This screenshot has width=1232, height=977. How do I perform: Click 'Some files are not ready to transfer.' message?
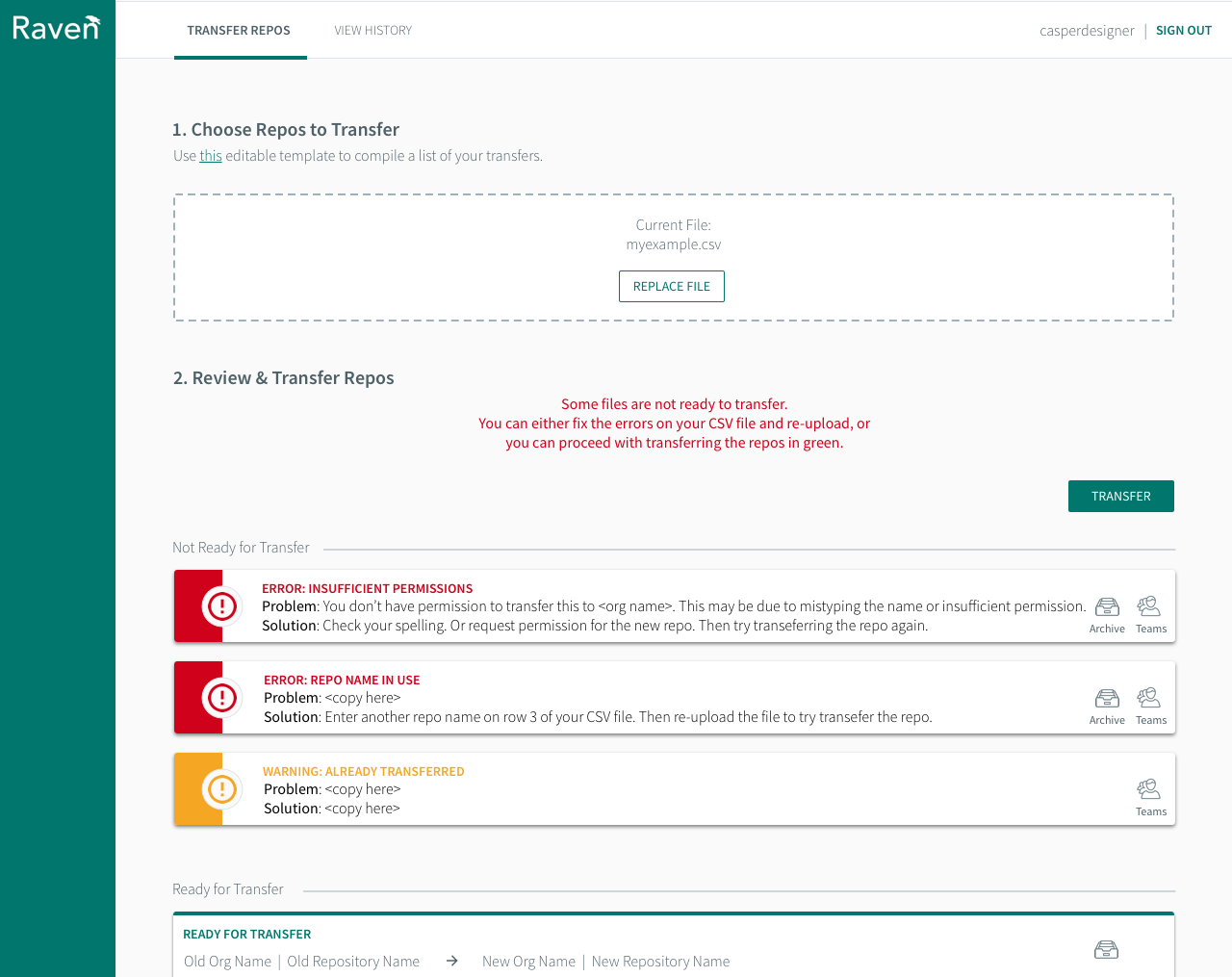tap(675, 404)
